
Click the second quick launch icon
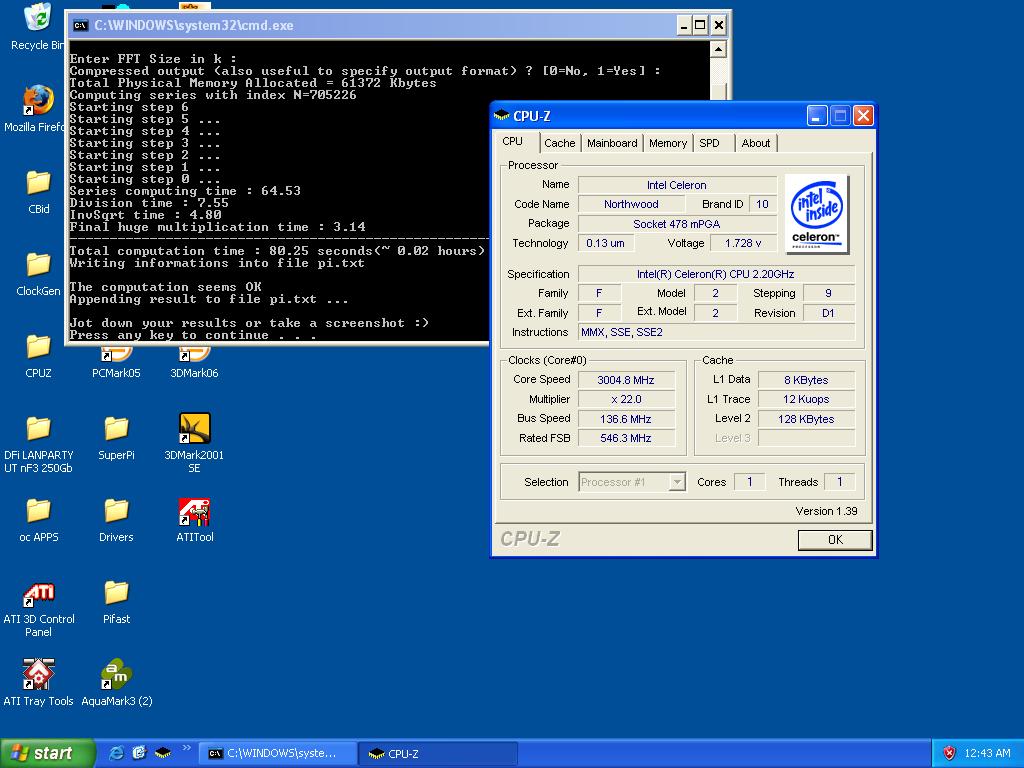[139, 753]
